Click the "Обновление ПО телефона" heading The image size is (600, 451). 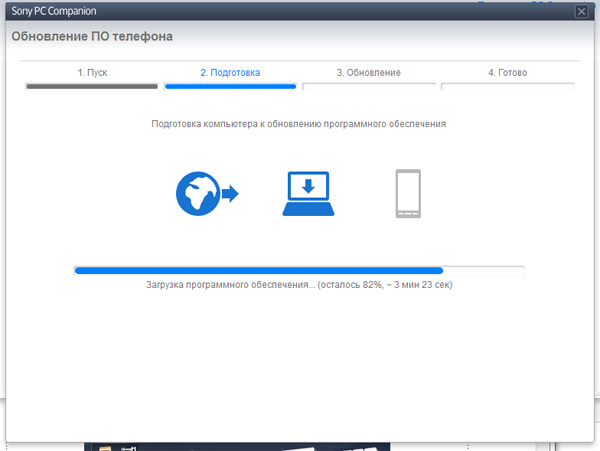tap(92, 37)
